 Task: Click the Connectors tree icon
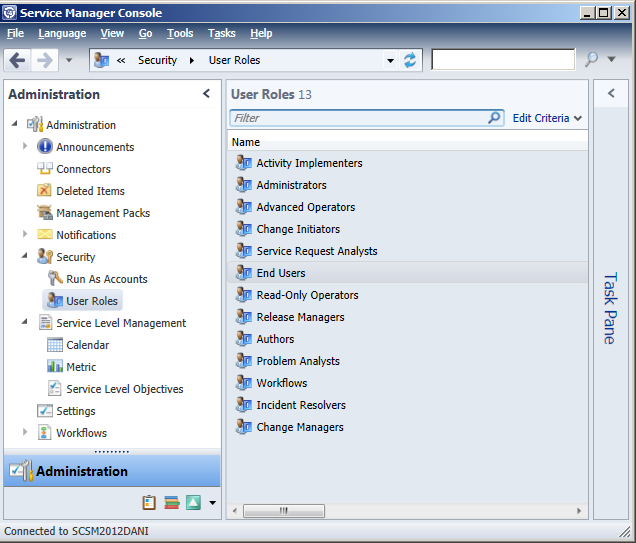coord(45,168)
